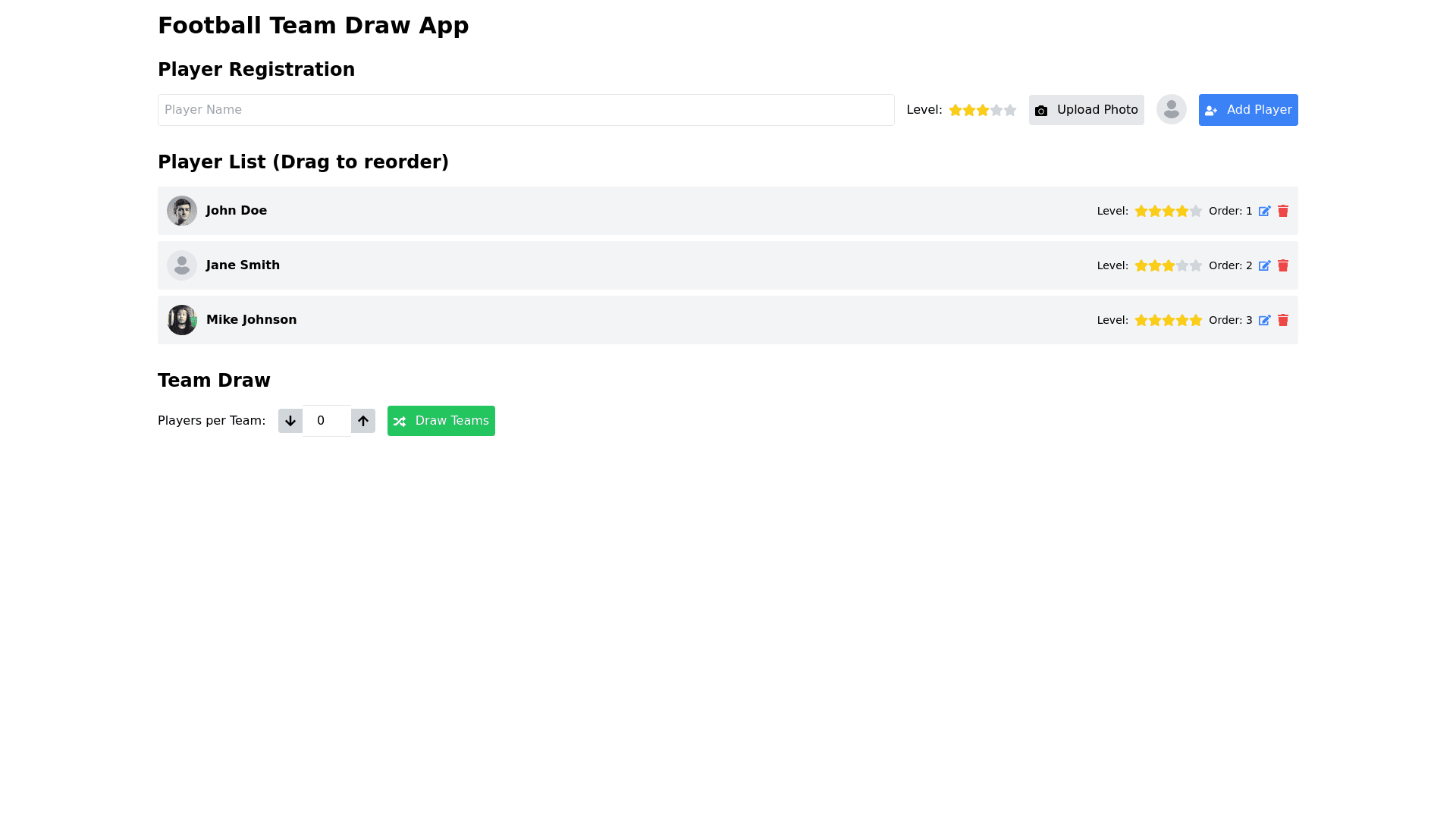
Task: Set registration level to first star
Action: tap(955, 111)
